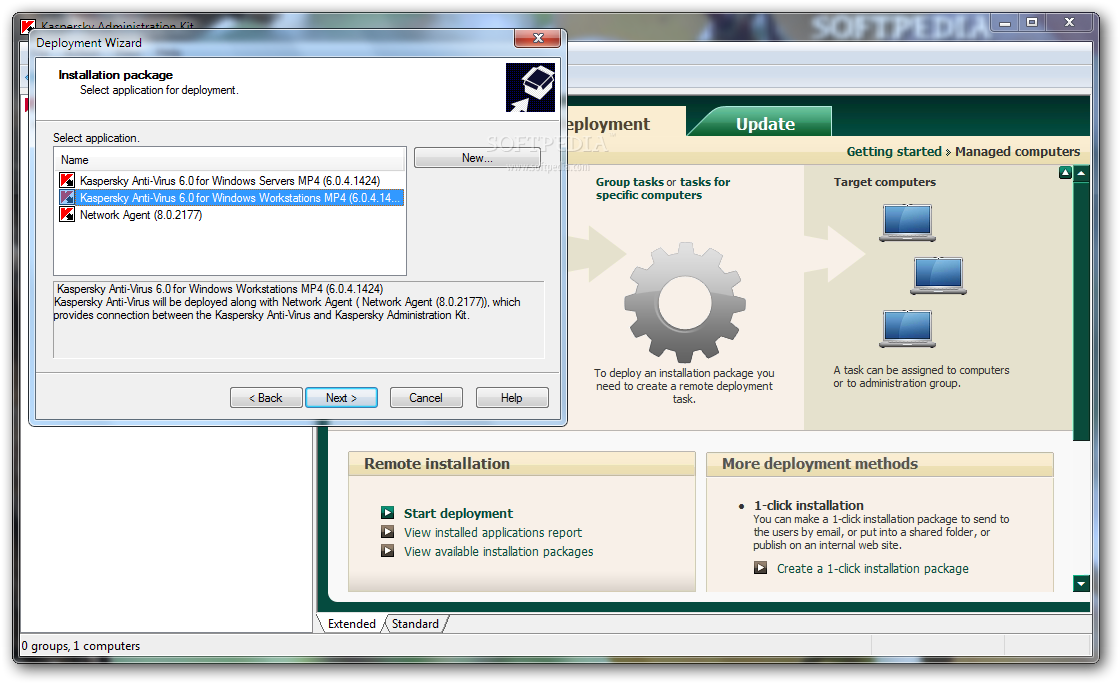Click the Network Agent package icon
Screen dimensions: 1120x684
point(67,215)
